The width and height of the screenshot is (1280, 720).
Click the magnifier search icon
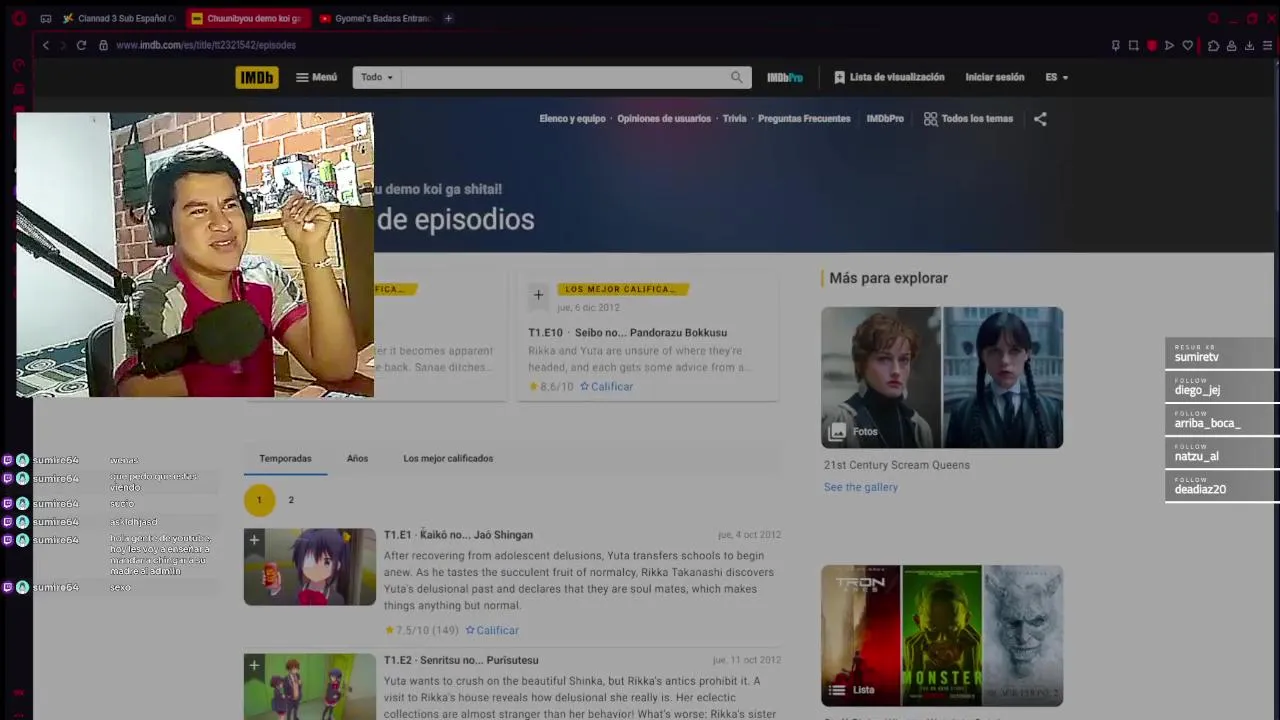(737, 77)
